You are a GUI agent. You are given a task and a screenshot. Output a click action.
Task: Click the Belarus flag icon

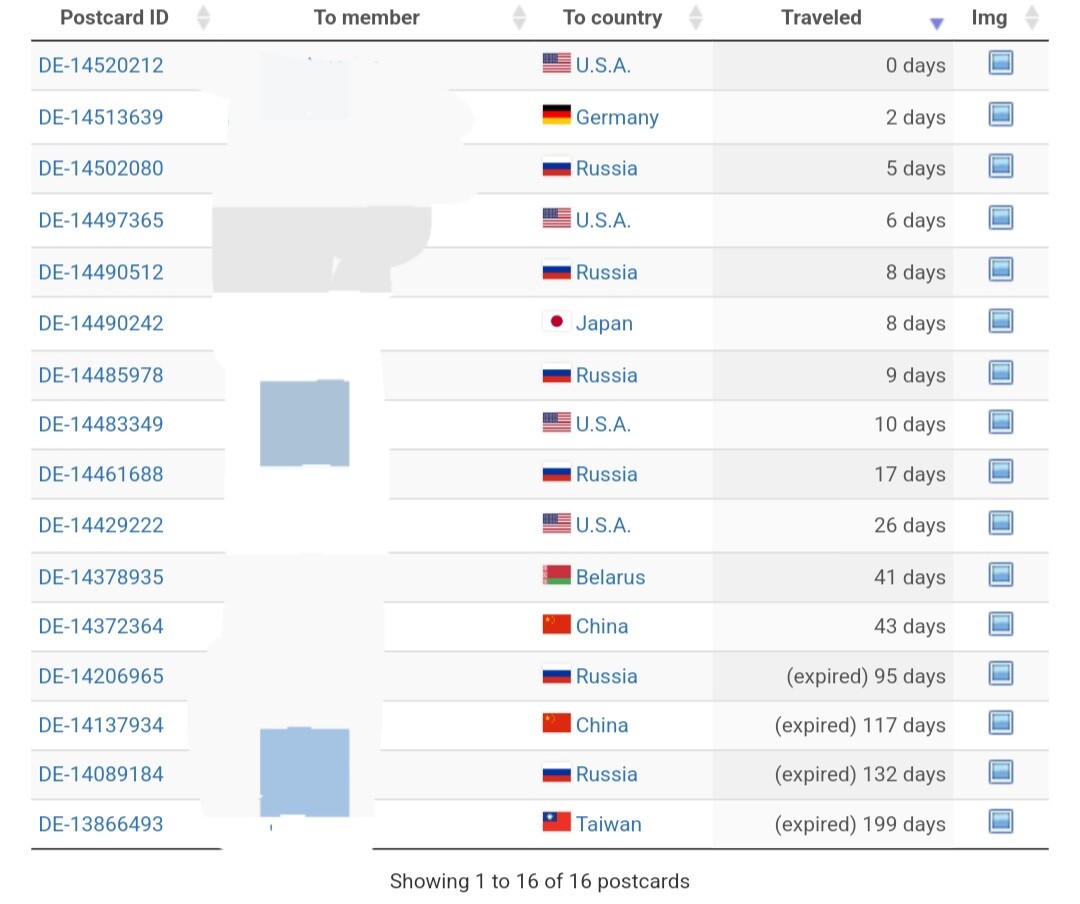pos(556,576)
